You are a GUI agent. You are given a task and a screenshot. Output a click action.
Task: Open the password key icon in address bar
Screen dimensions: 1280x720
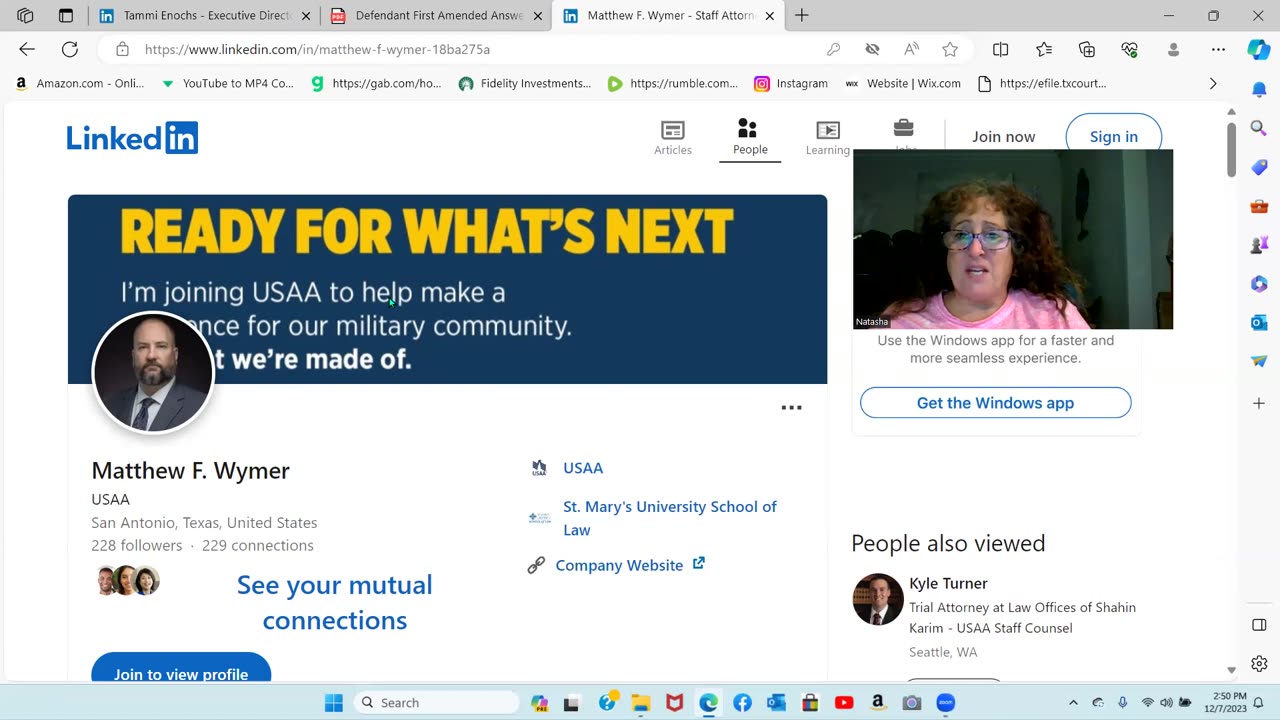click(x=833, y=49)
